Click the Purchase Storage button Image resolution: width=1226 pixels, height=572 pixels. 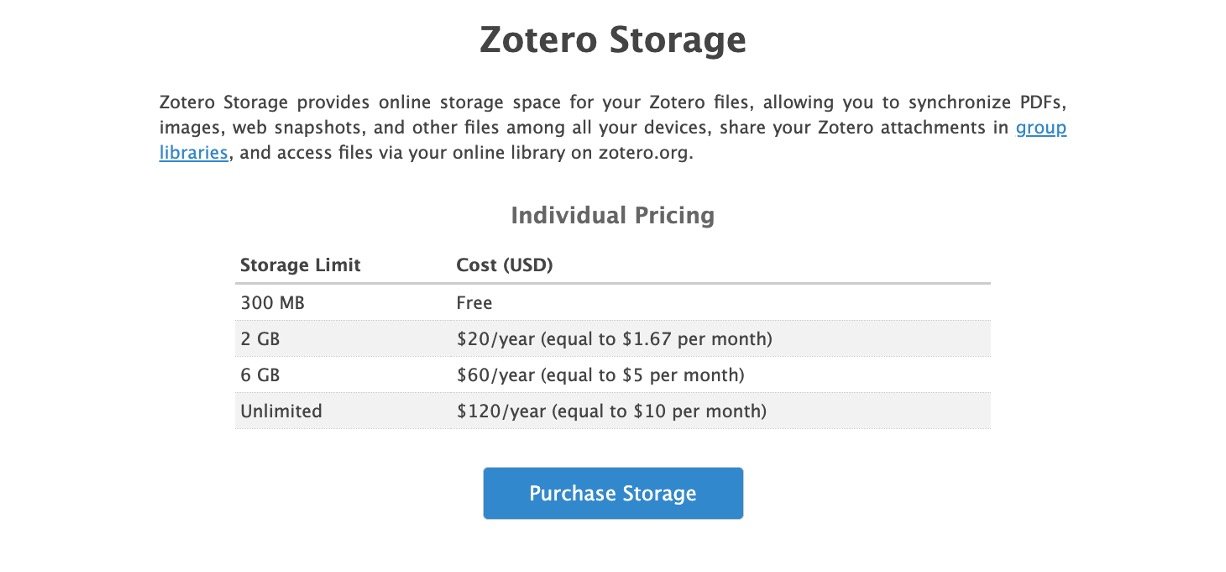tap(612, 493)
